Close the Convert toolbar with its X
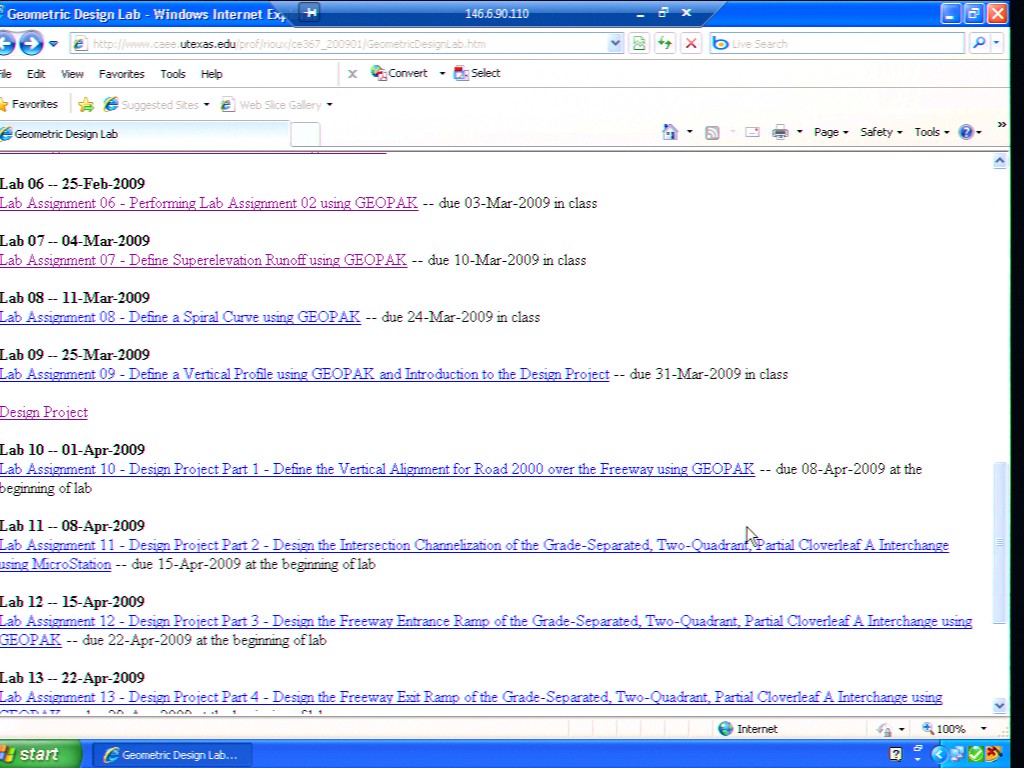Image resolution: width=1024 pixels, height=768 pixels. 352,74
